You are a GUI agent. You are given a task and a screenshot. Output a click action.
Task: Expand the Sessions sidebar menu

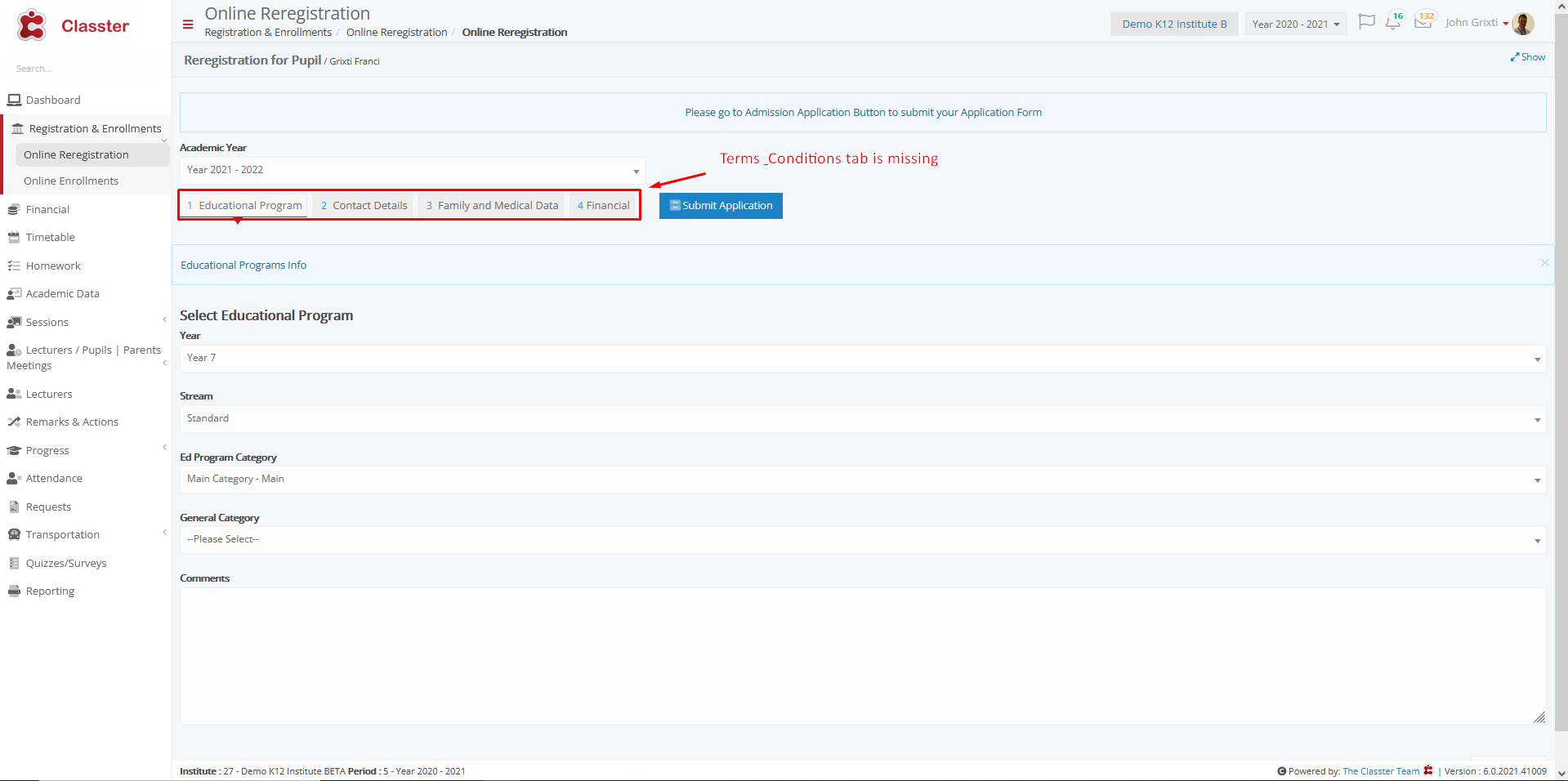[164, 319]
